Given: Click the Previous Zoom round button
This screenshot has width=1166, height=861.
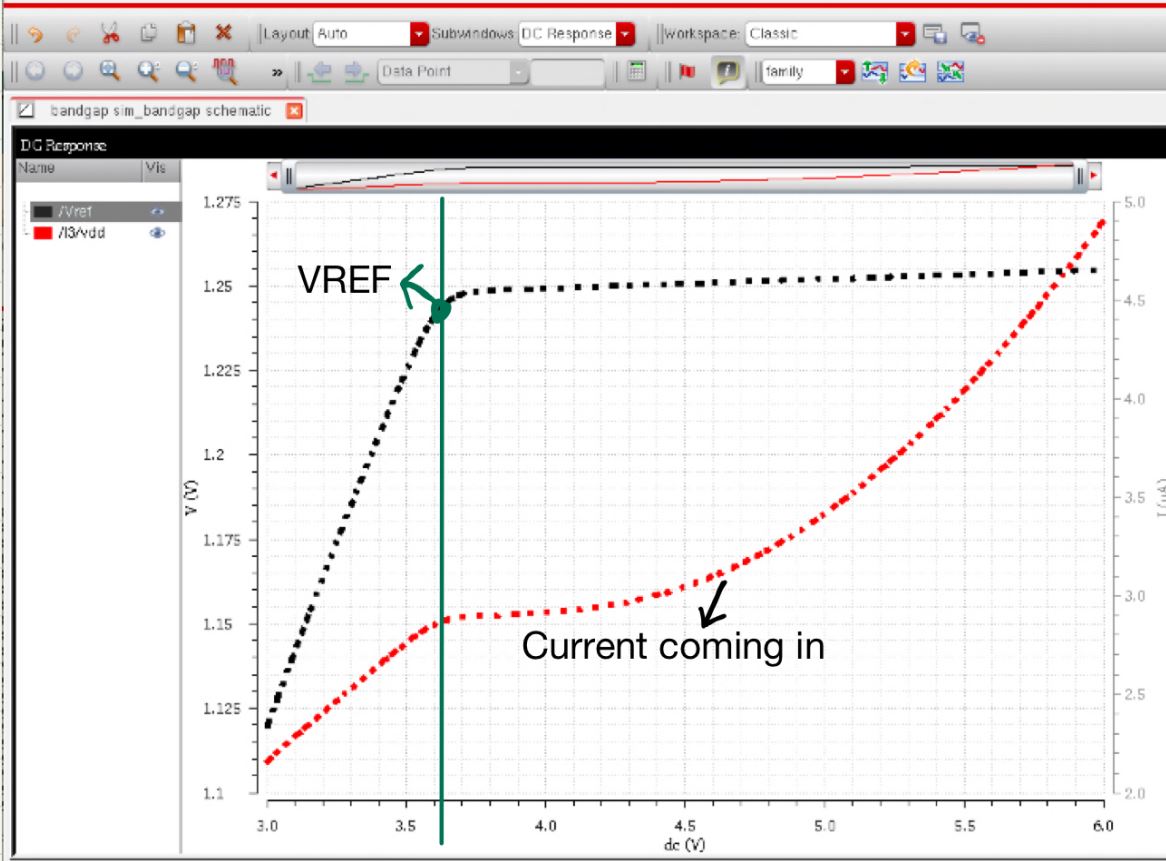Looking at the screenshot, I should click(35, 71).
